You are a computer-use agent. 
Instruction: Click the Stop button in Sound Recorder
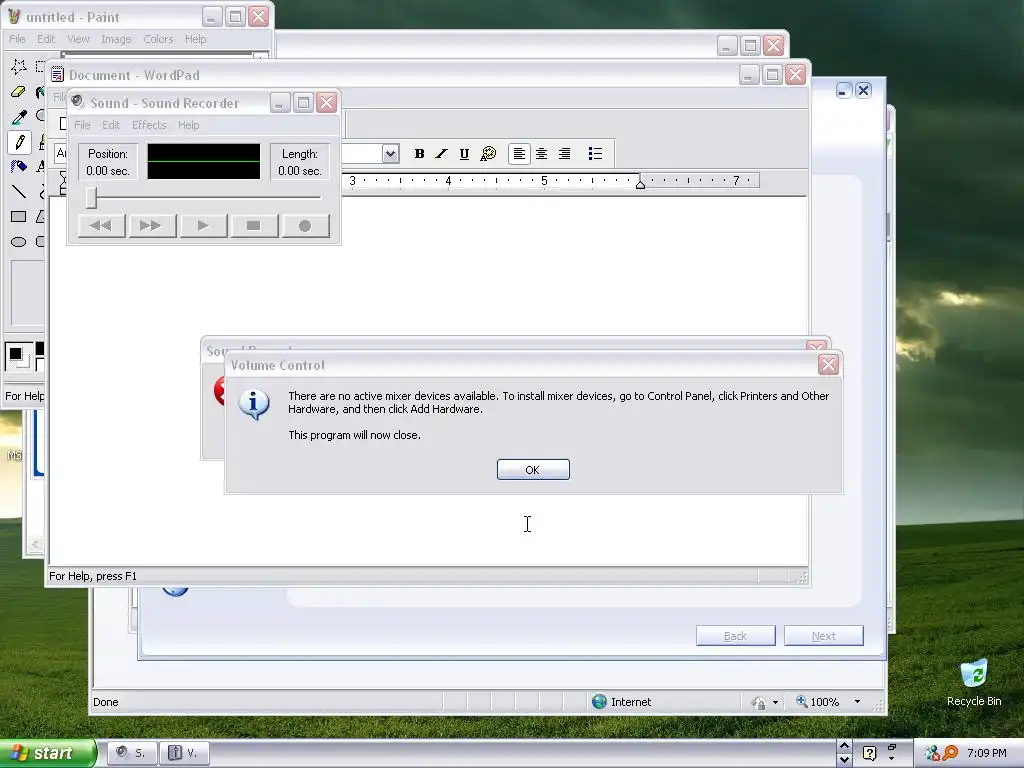click(253, 226)
